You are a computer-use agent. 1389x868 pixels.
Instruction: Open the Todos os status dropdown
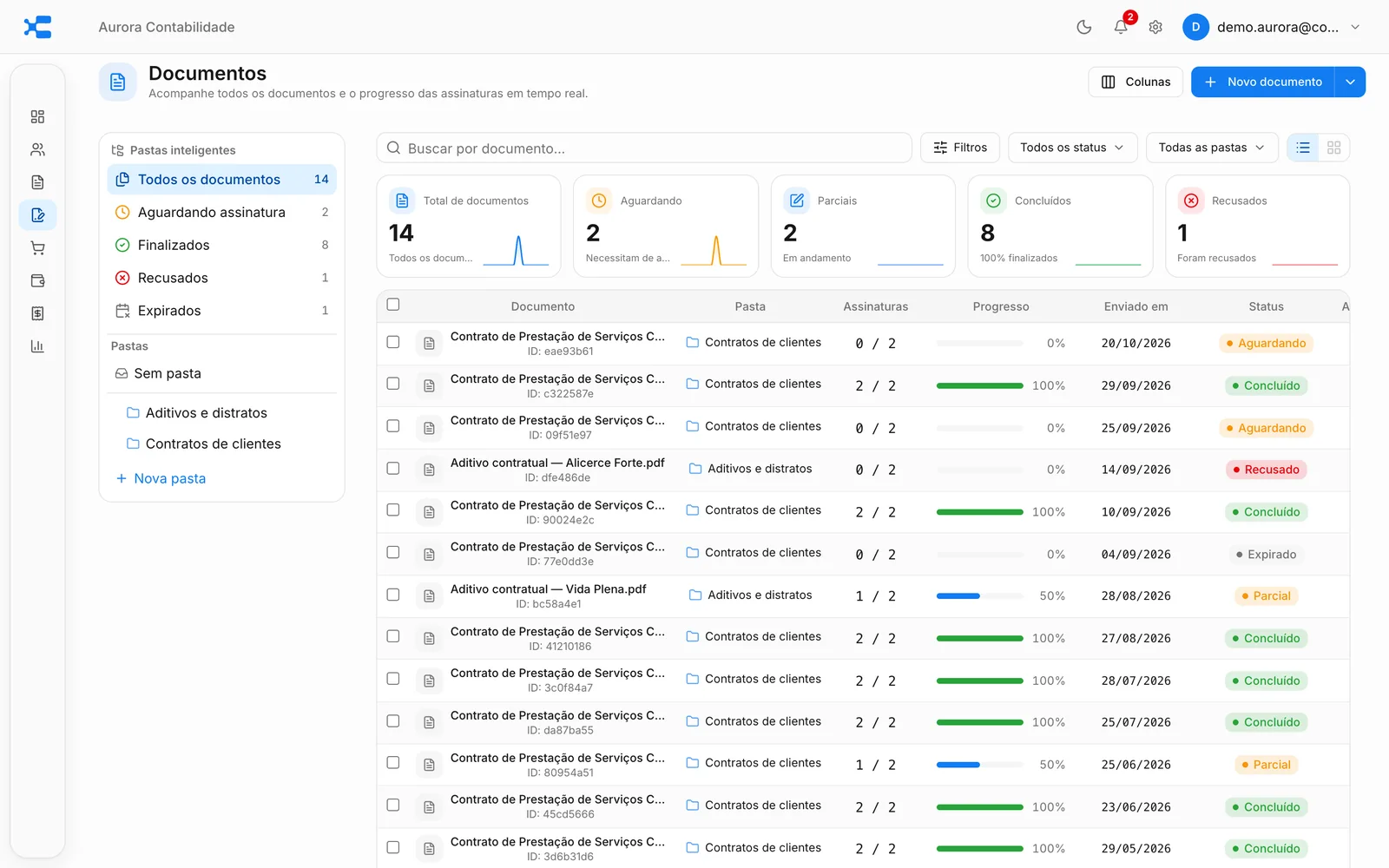(1072, 148)
